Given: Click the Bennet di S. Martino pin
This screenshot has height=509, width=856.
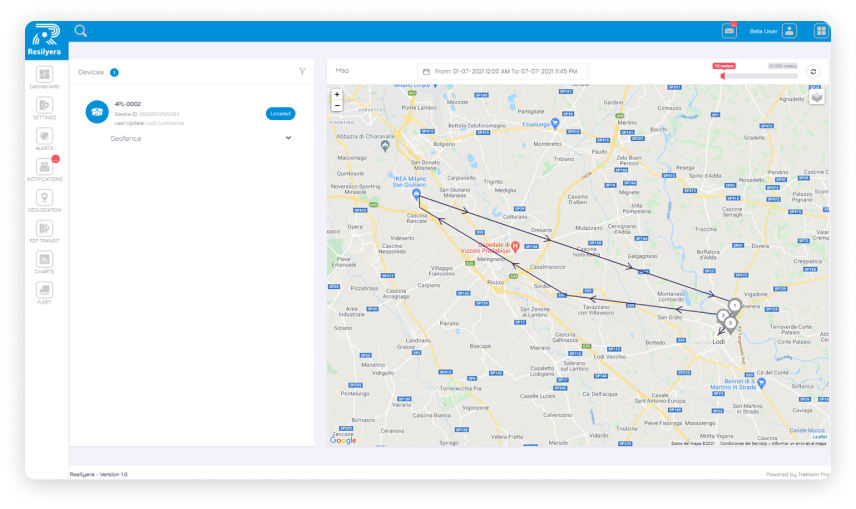Looking at the screenshot, I should click(762, 383).
